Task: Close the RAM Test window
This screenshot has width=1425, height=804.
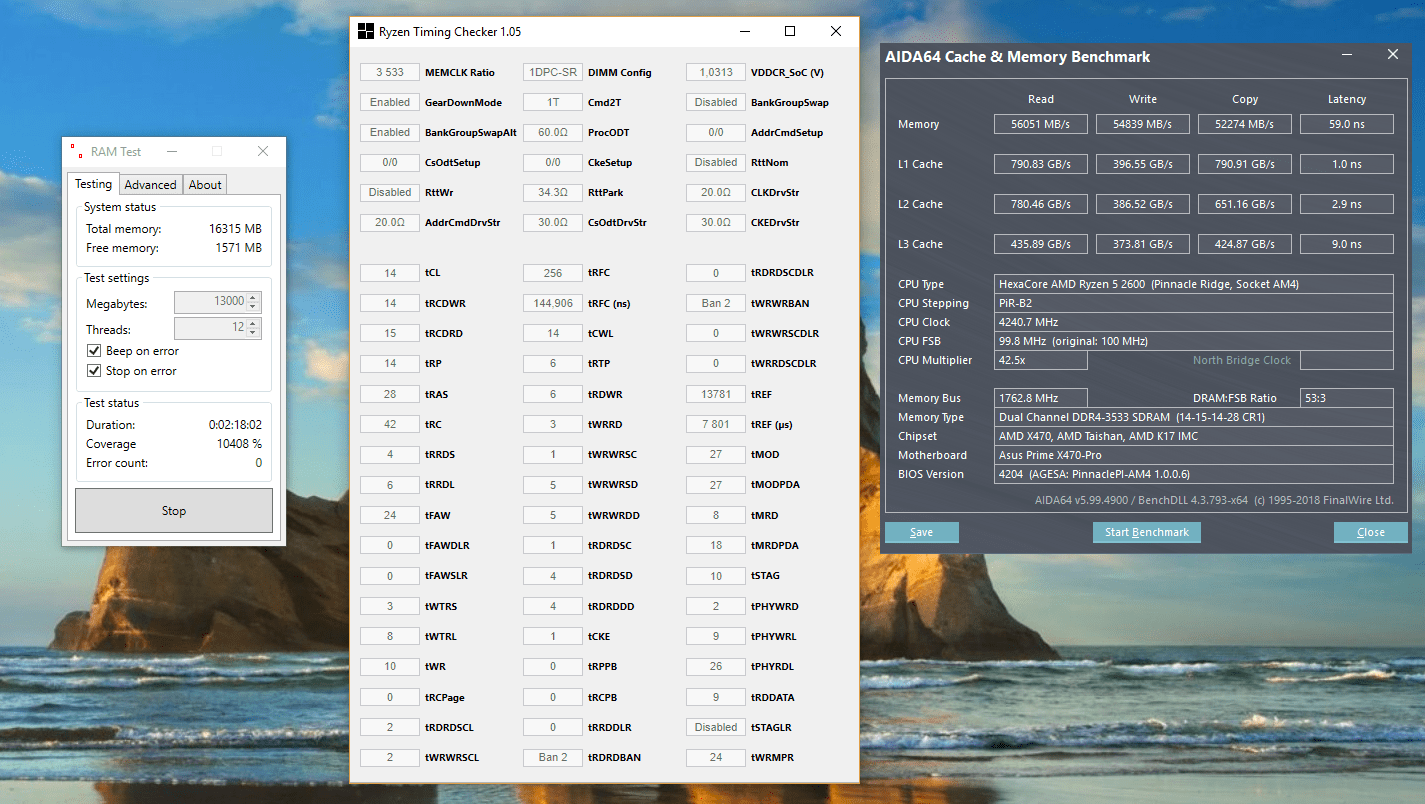Action: tap(262, 151)
